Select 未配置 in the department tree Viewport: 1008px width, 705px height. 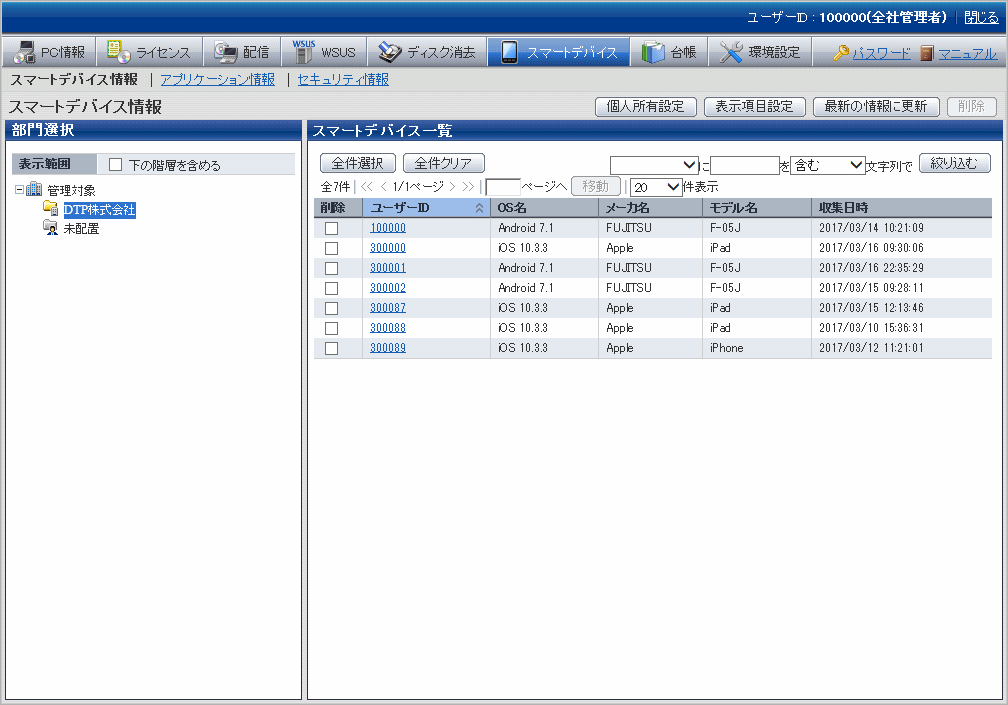click(x=81, y=229)
